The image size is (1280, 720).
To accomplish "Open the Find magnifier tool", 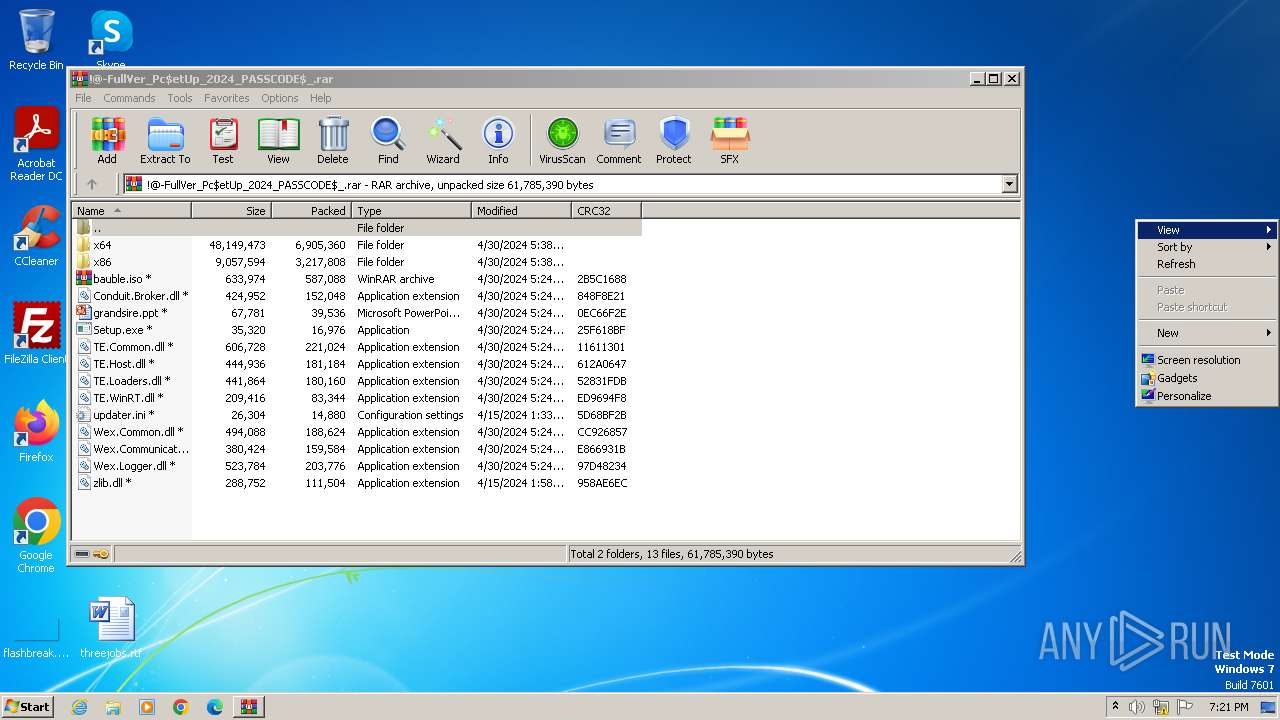I will [388, 140].
